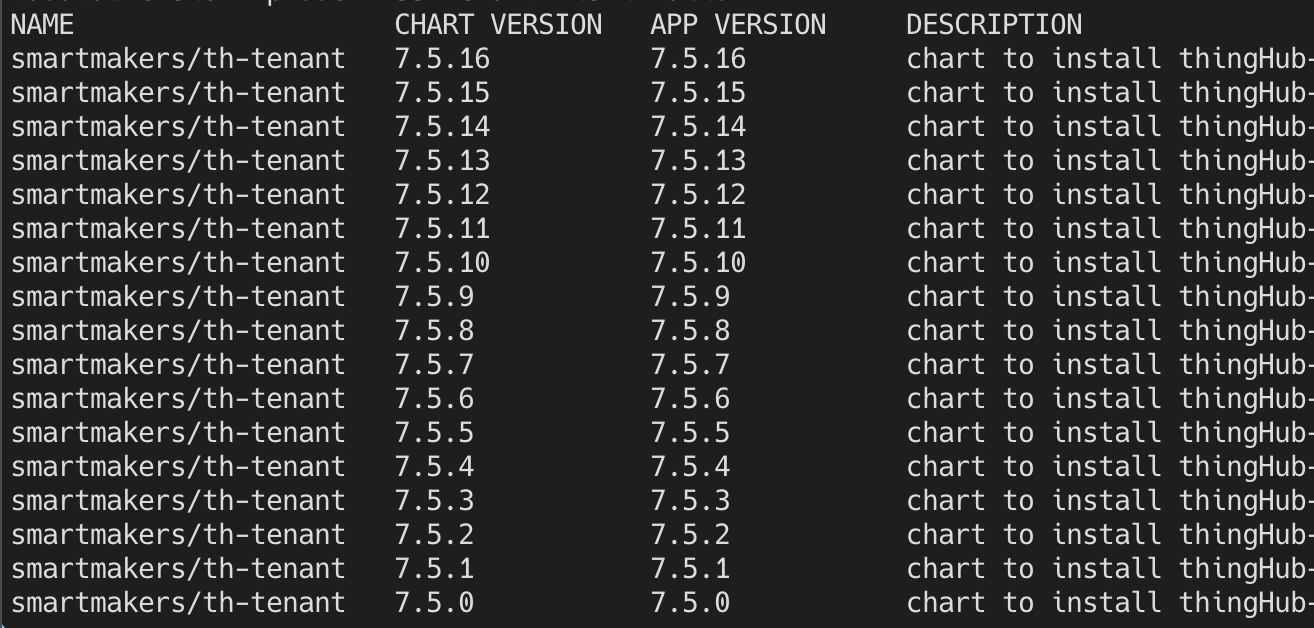Click app version 7.5.13 value
Viewport: 1314px width, 628px height.
tap(698, 161)
